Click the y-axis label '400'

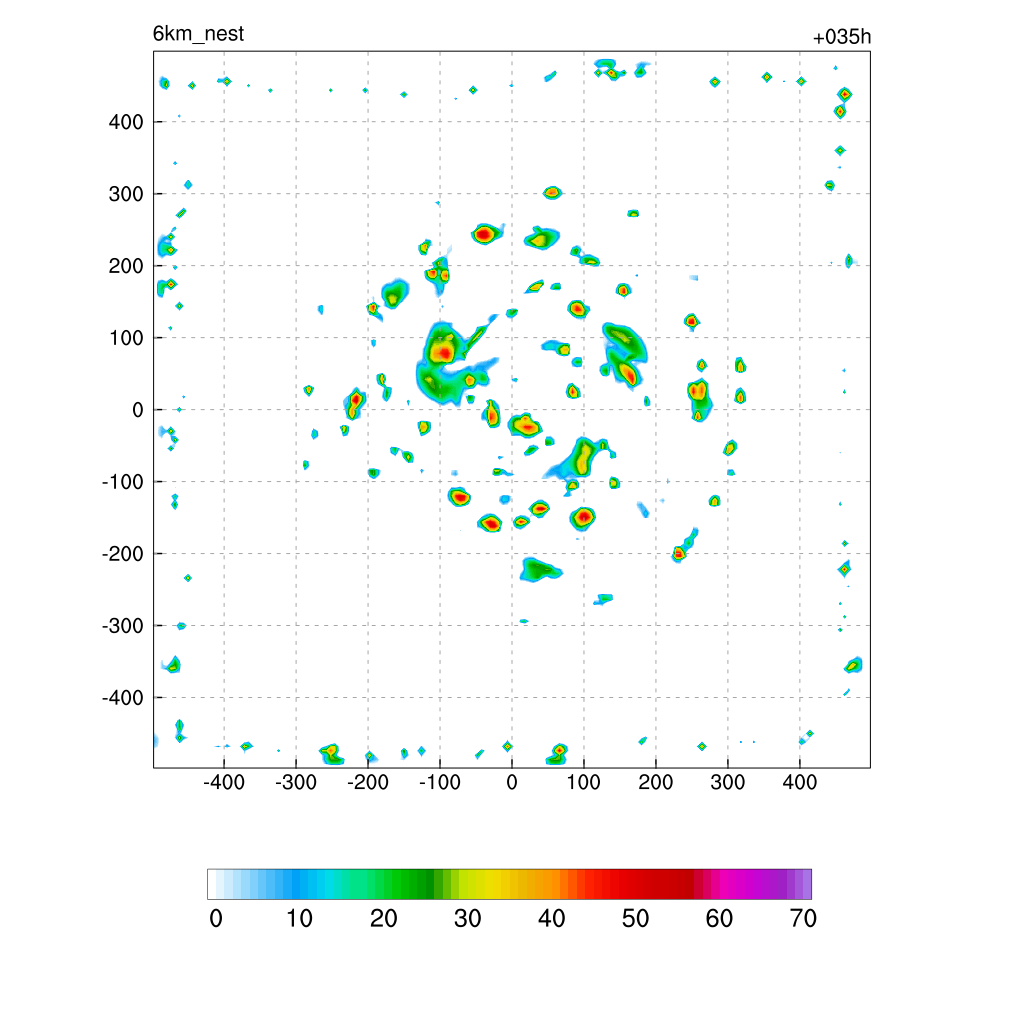coord(126,122)
